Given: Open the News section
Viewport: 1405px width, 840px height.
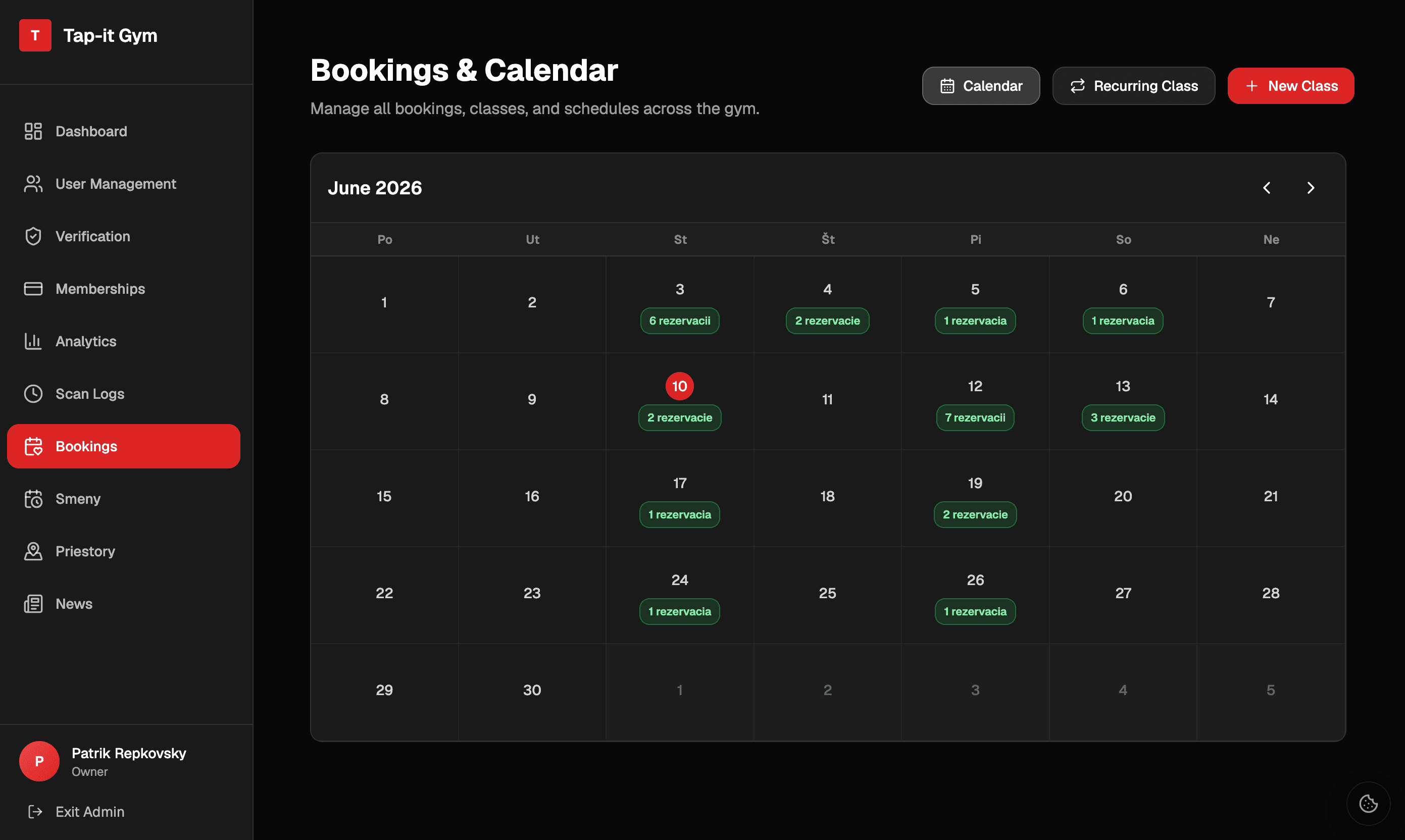Looking at the screenshot, I should coord(123,604).
